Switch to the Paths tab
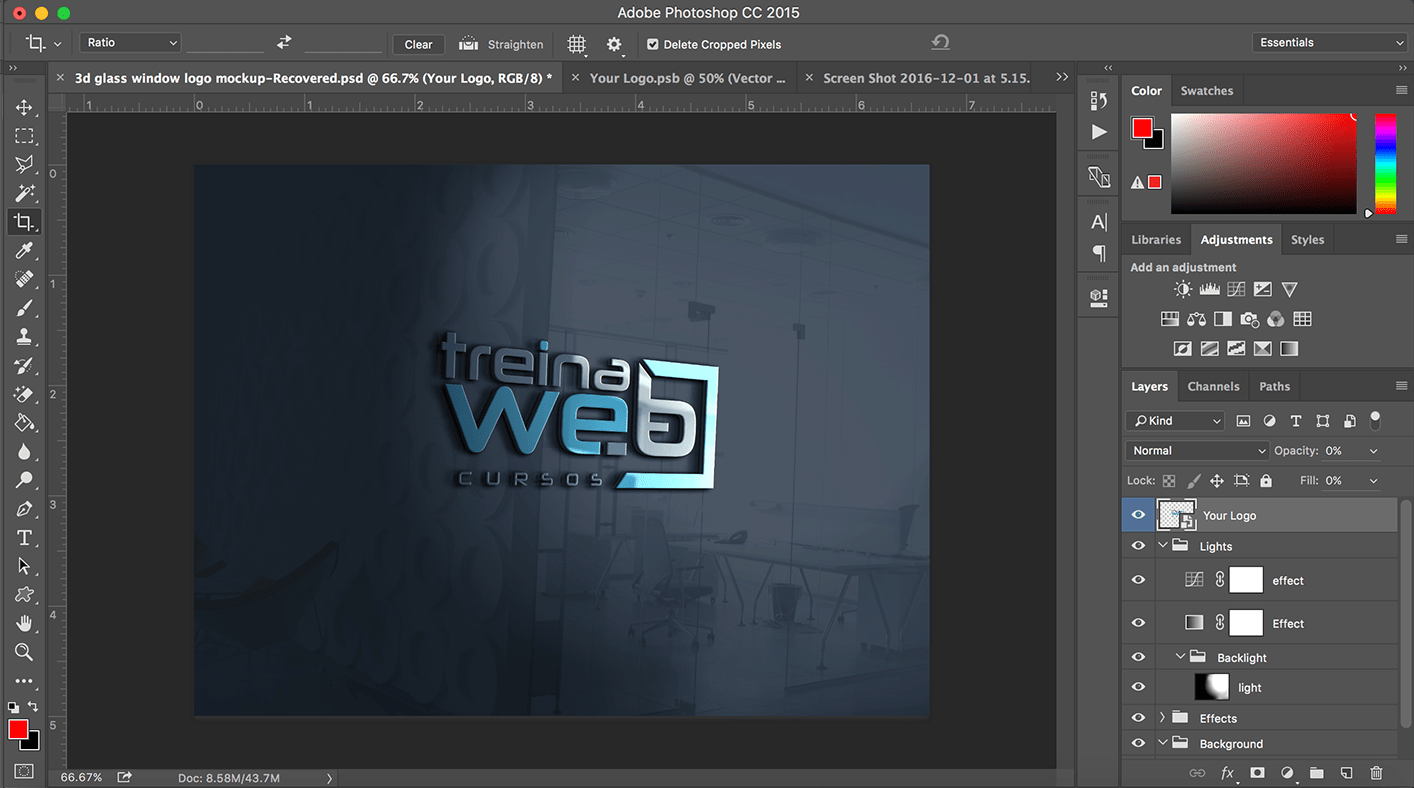The image size is (1414, 788). pyautogui.click(x=1274, y=387)
